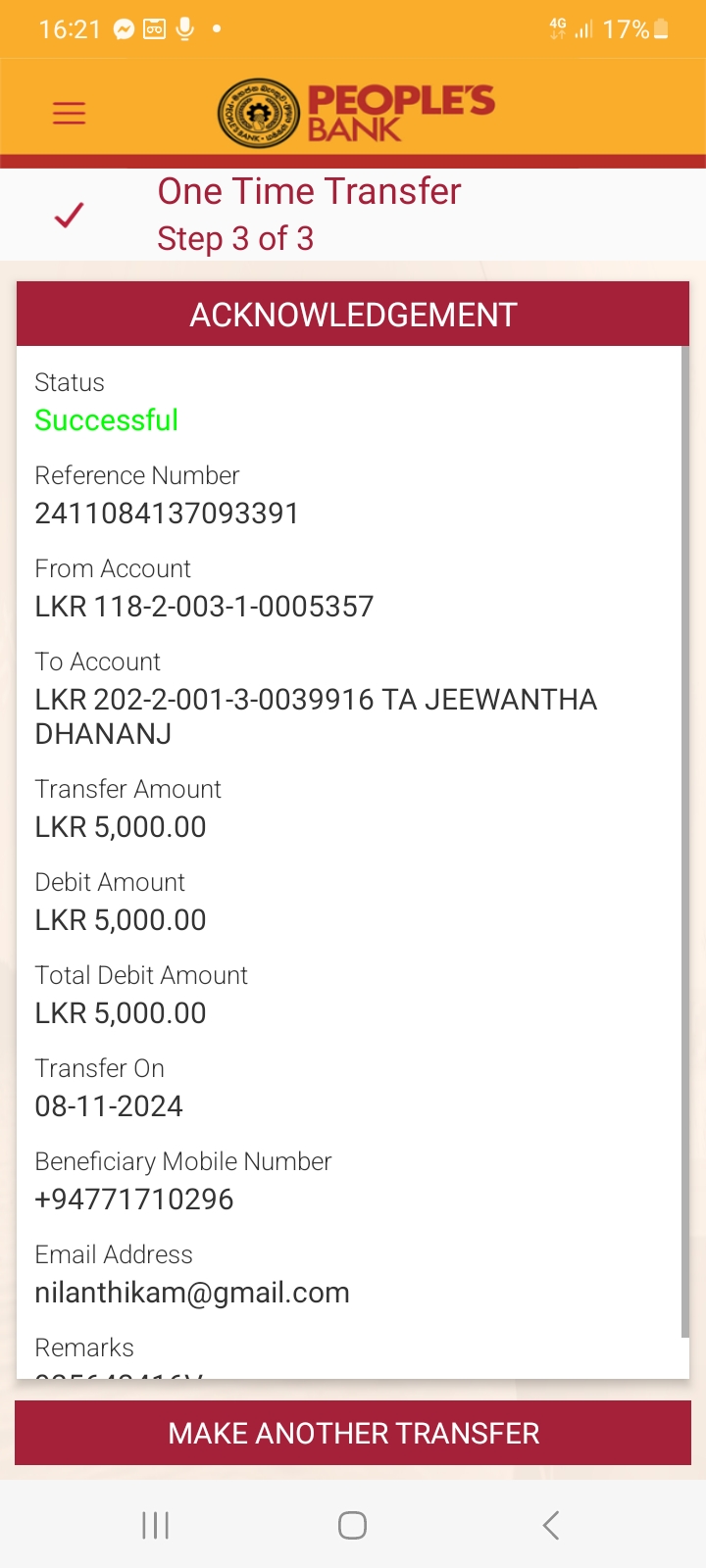Tap the red checkmark step icon
Screen dimensions: 706x1568
click(x=69, y=215)
